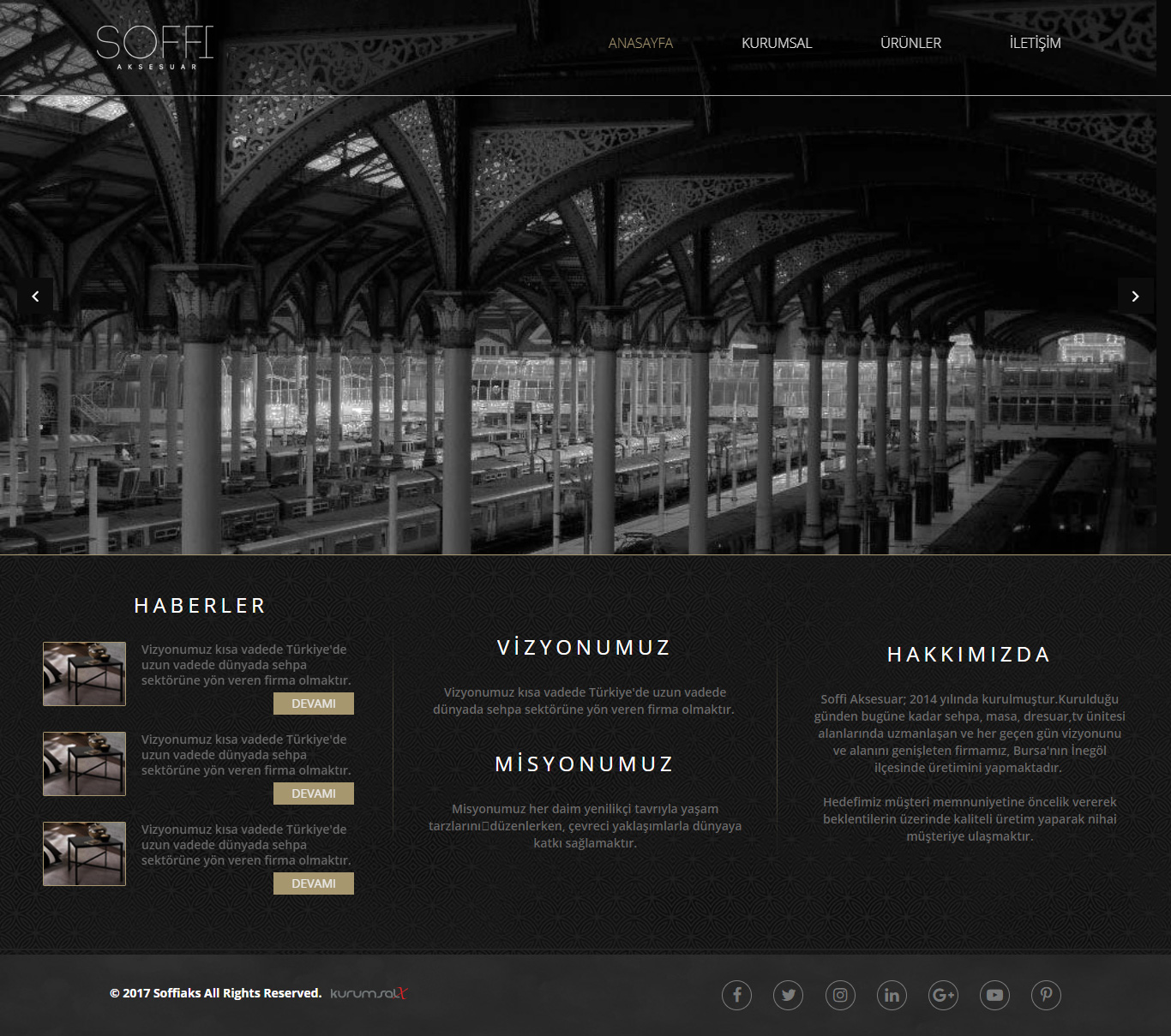Screen dimensions: 1171x1036
Task: Open the Twitter social icon
Action: coord(788,995)
